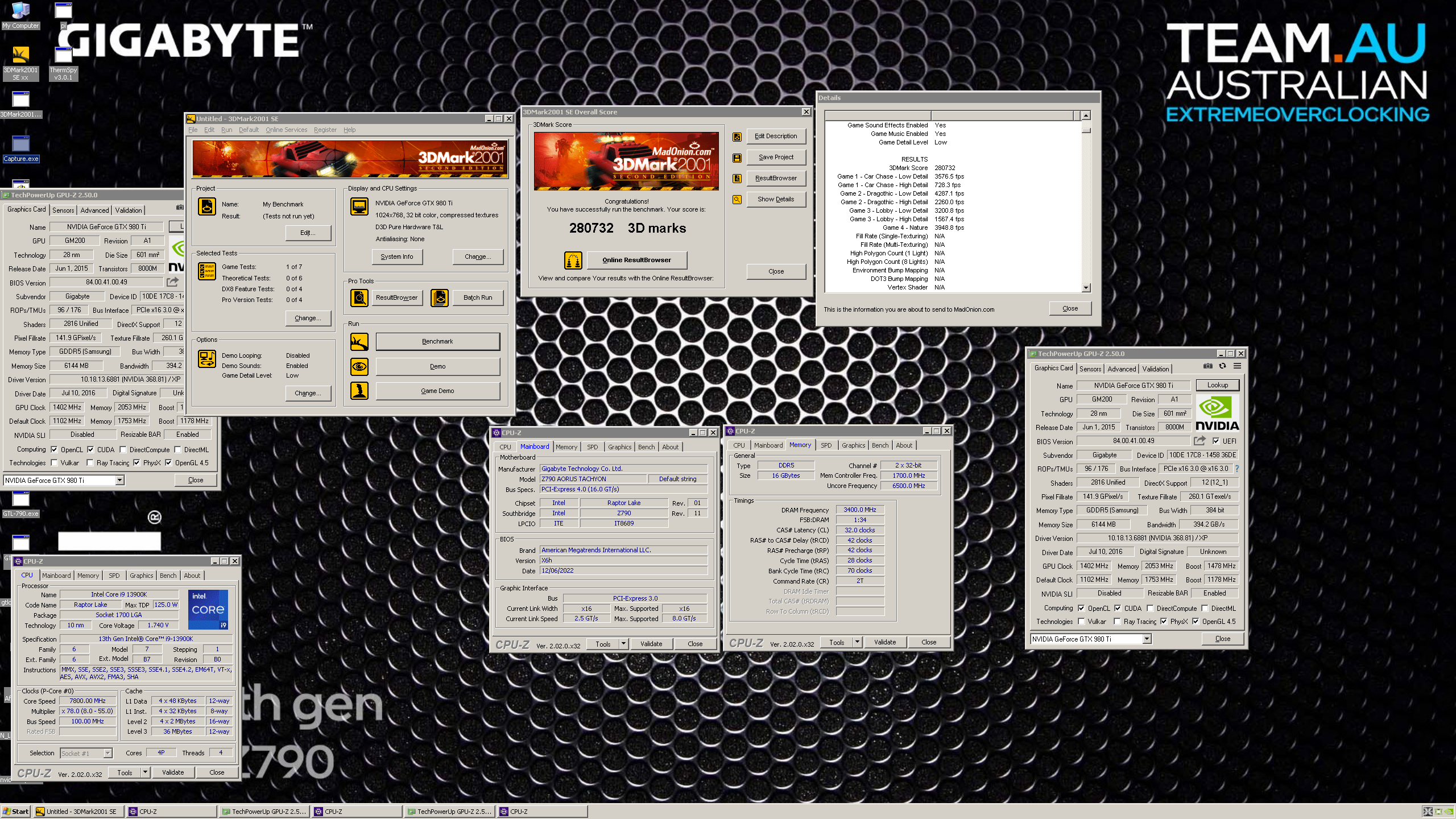1456x819 pixels.
Task: Open SPD tab in CPU-Z Memory window
Action: 826,445
